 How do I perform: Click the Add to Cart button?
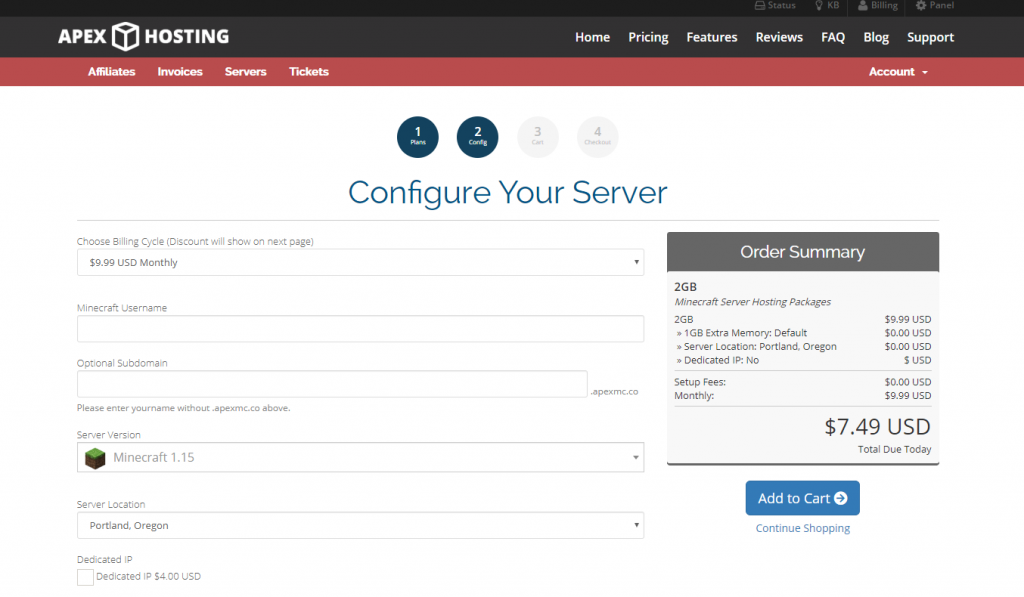[803, 498]
